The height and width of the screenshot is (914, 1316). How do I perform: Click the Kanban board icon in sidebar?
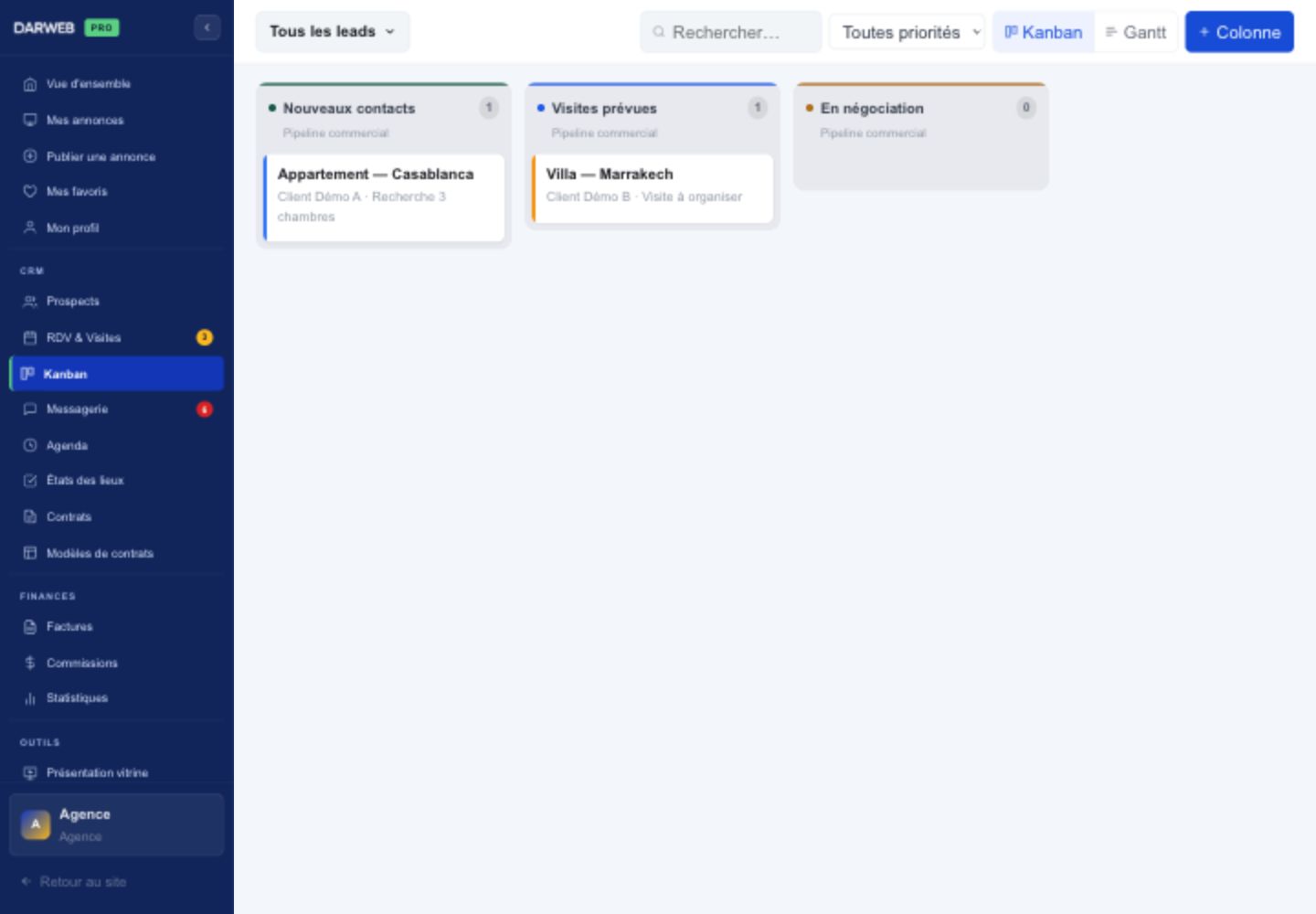27,374
